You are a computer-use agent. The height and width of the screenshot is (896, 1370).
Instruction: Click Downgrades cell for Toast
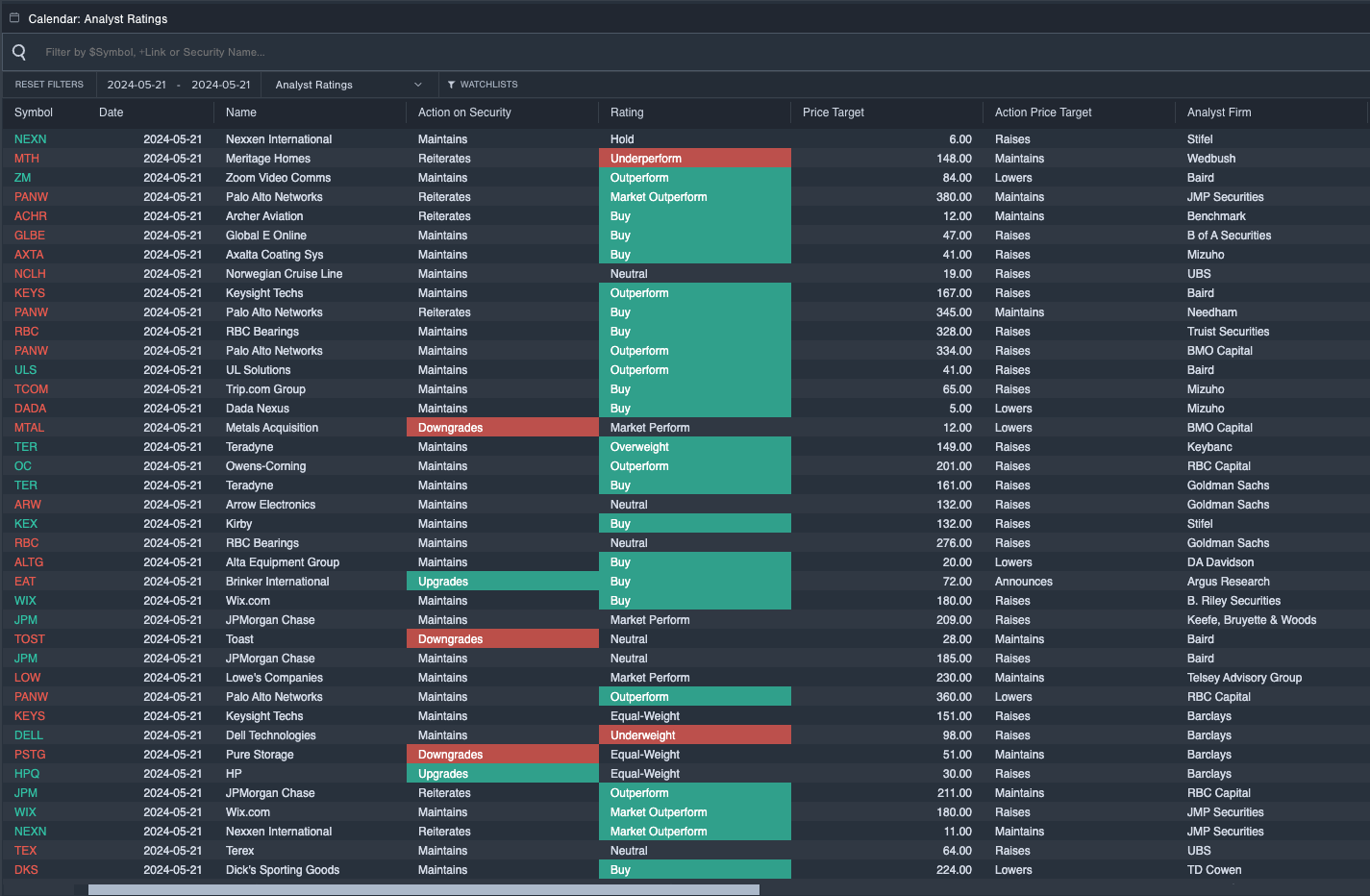click(502, 639)
